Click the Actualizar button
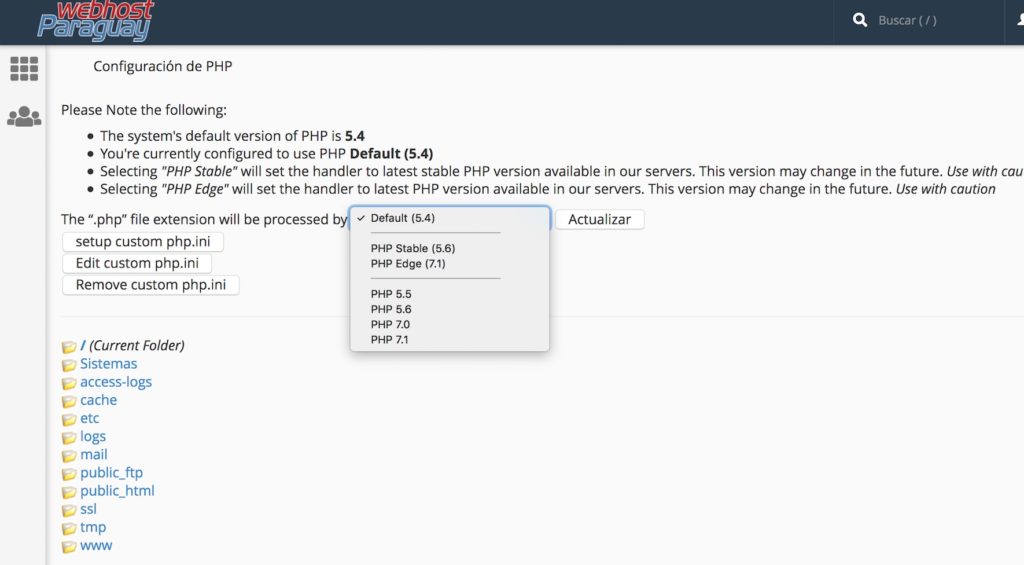Image resolution: width=1024 pixels, height=565 pixels. point(600,219)
